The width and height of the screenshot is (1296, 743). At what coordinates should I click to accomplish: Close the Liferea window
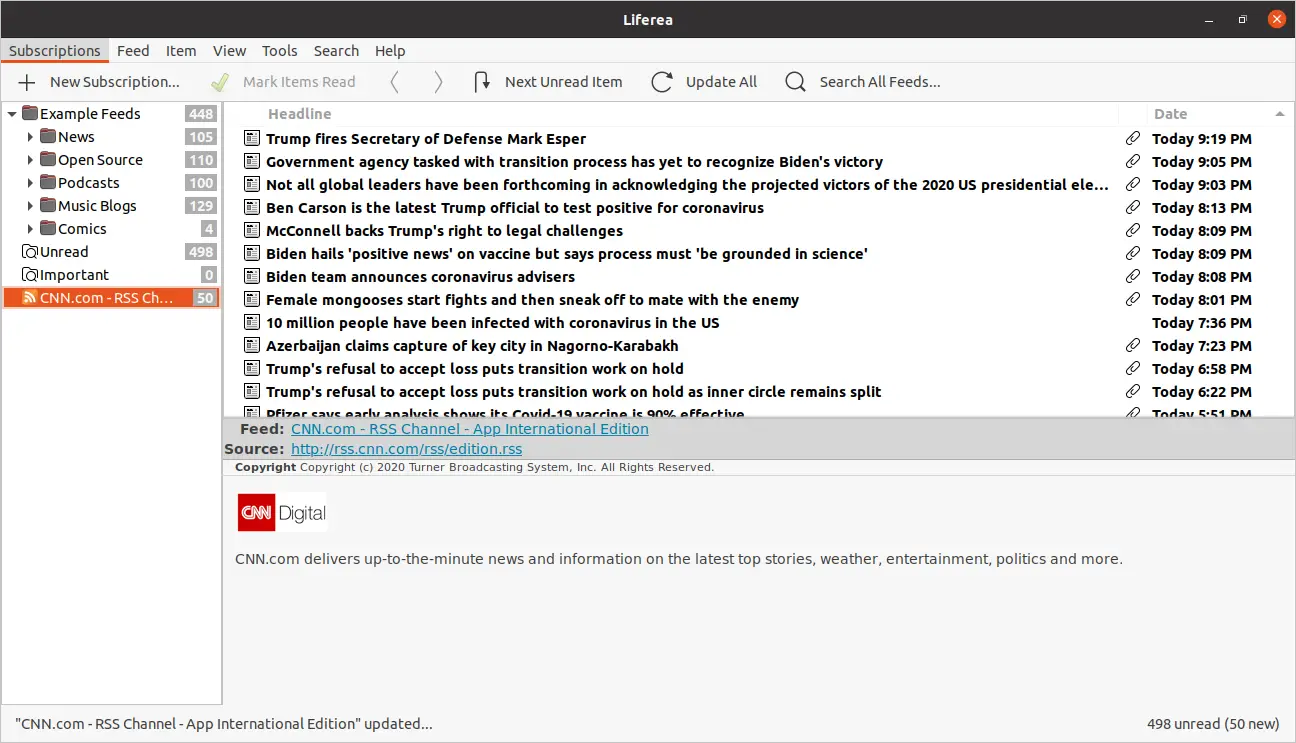[x=1275, y=19]
